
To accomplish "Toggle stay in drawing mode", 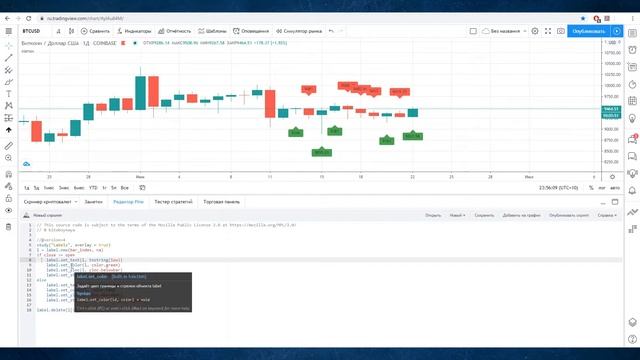I will (9, 187).
